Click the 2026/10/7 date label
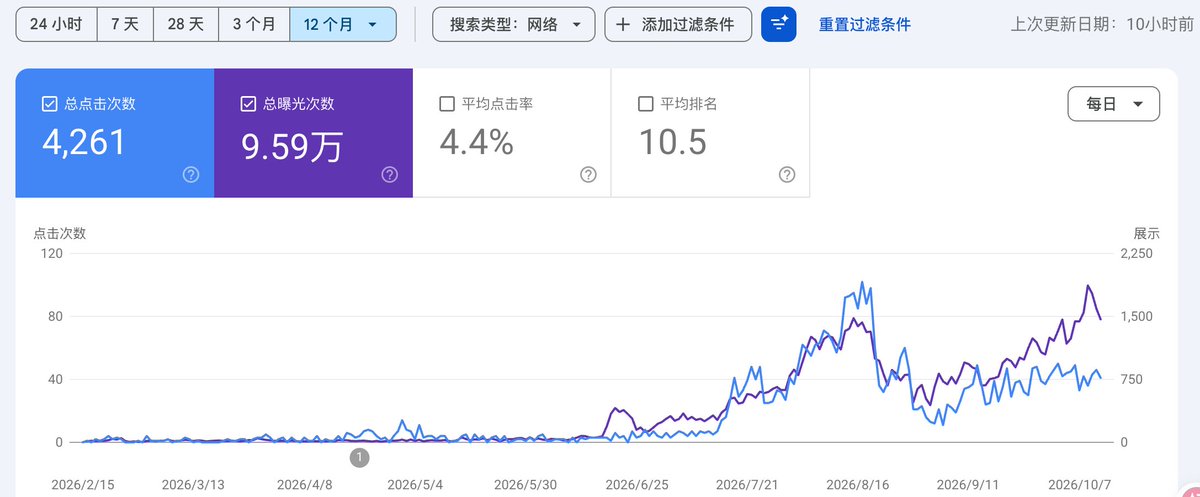 pyautogui.click(x=1078, y=484)
